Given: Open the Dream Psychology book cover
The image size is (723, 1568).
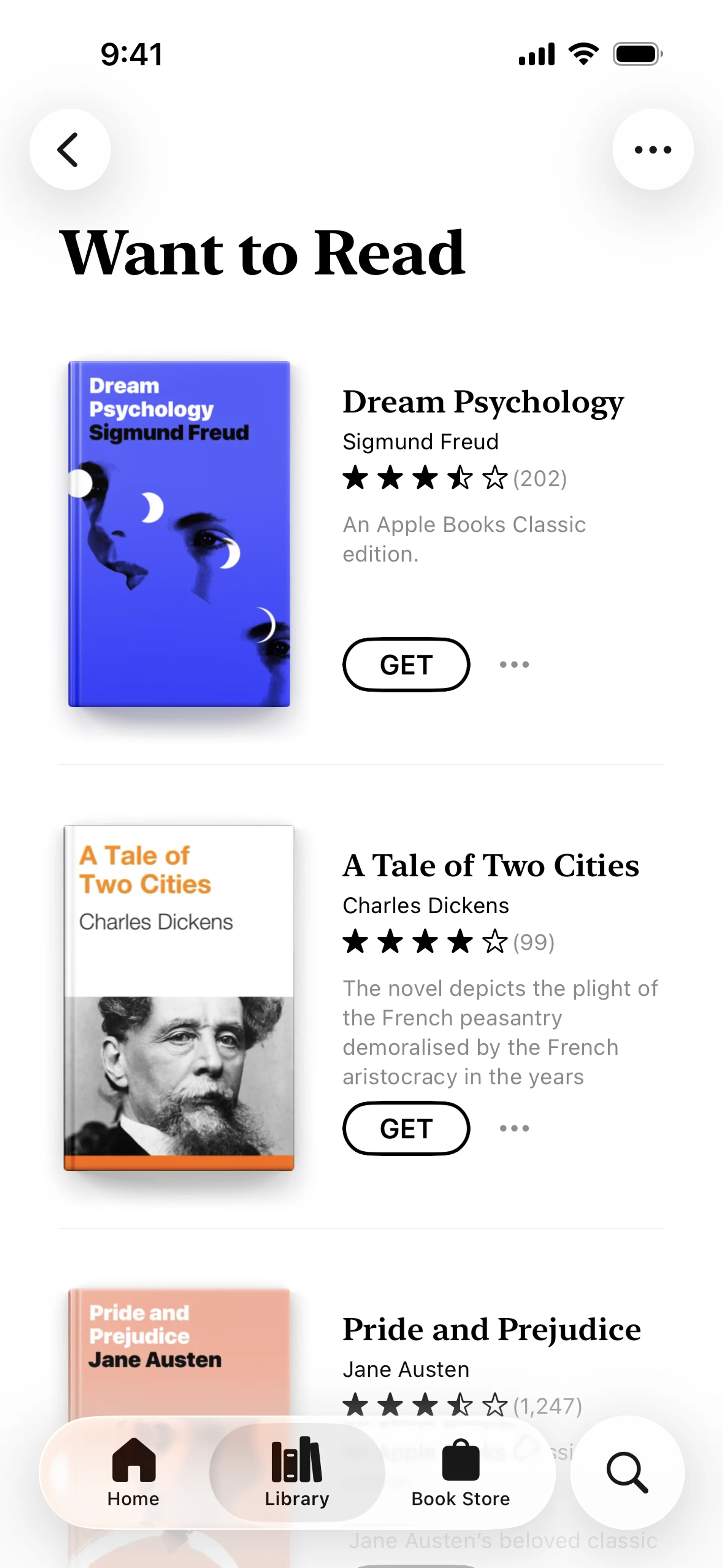Looking at the screenshot, I should (x=179, y=534).
